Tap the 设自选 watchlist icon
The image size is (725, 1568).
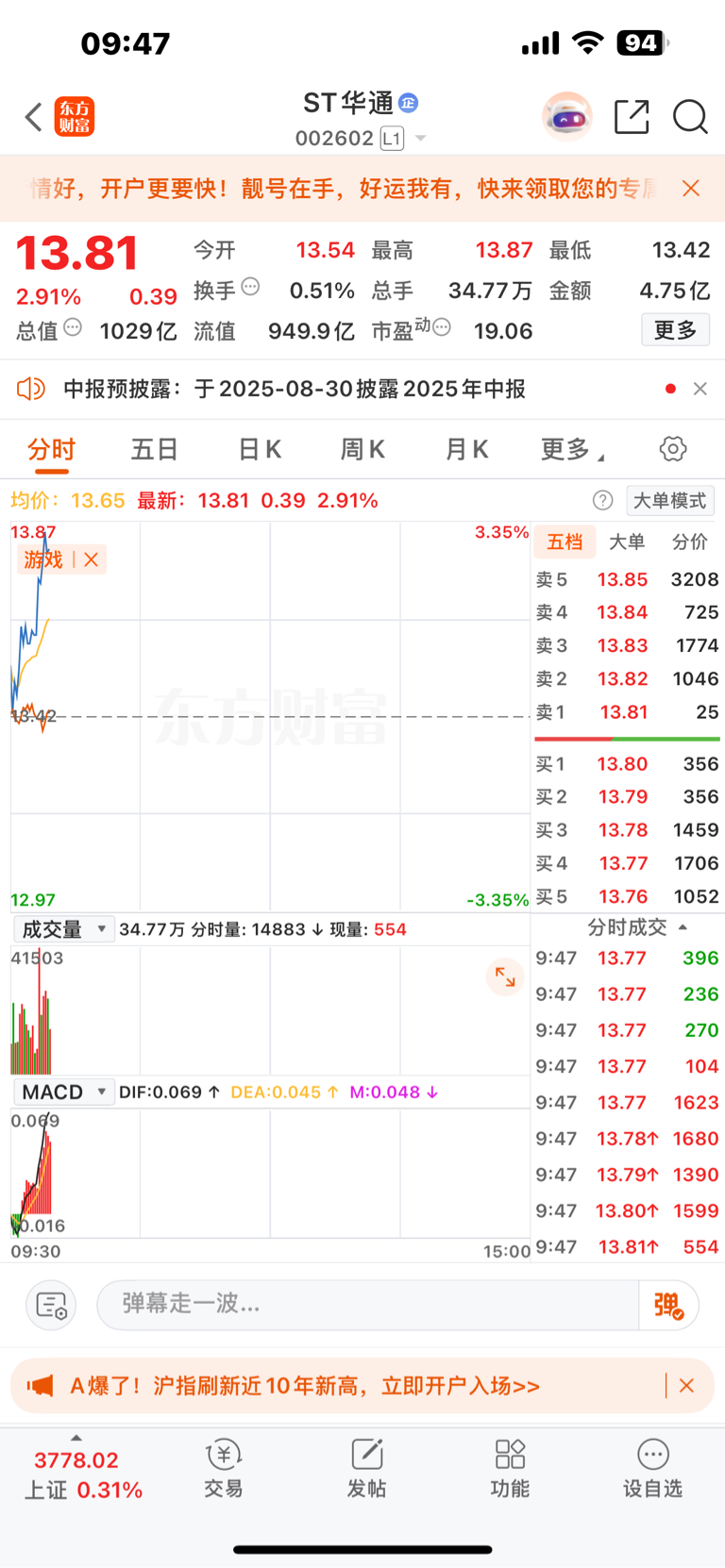coord(652,1469)
